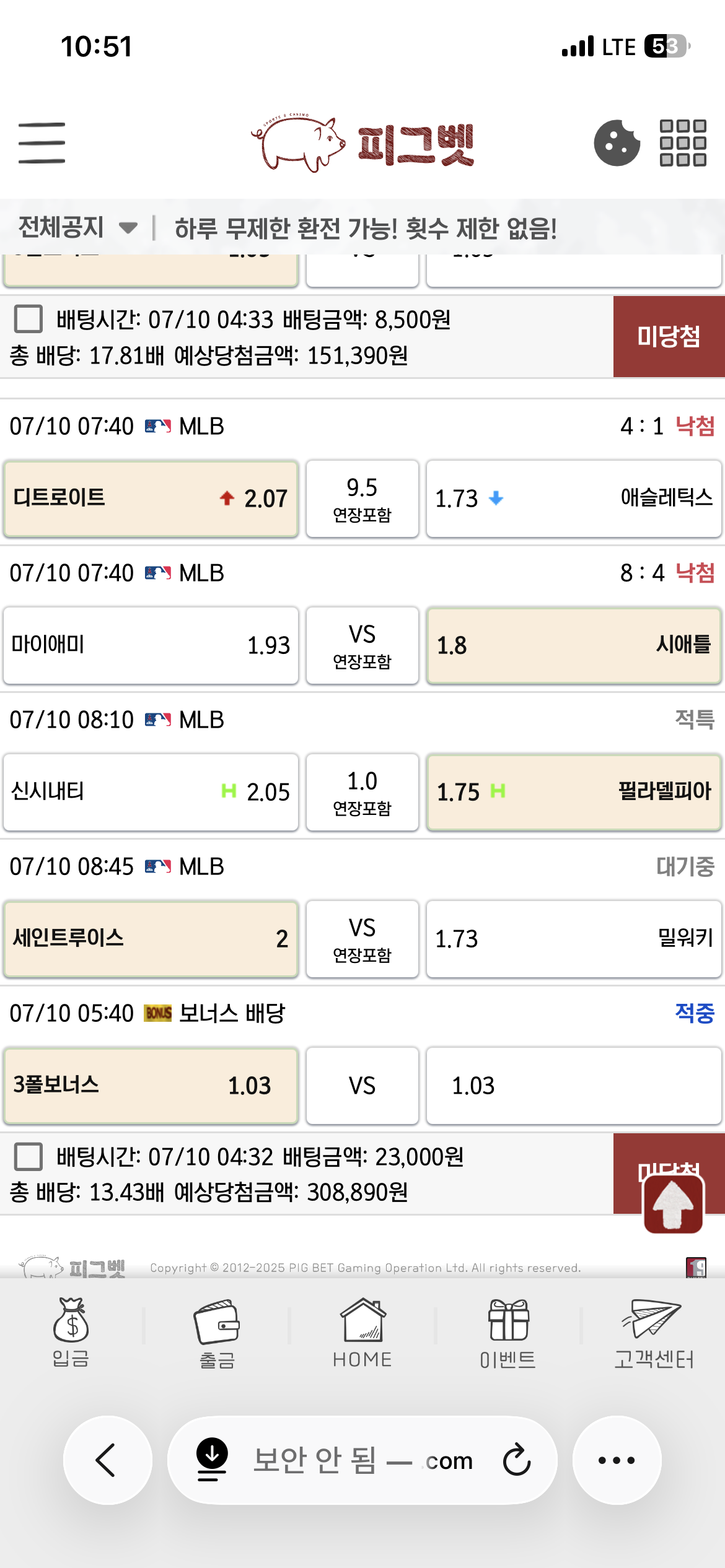Select the 디트로이트 2.07 odds box
The width and height of the screenshot is (725, 1568).
151,499
